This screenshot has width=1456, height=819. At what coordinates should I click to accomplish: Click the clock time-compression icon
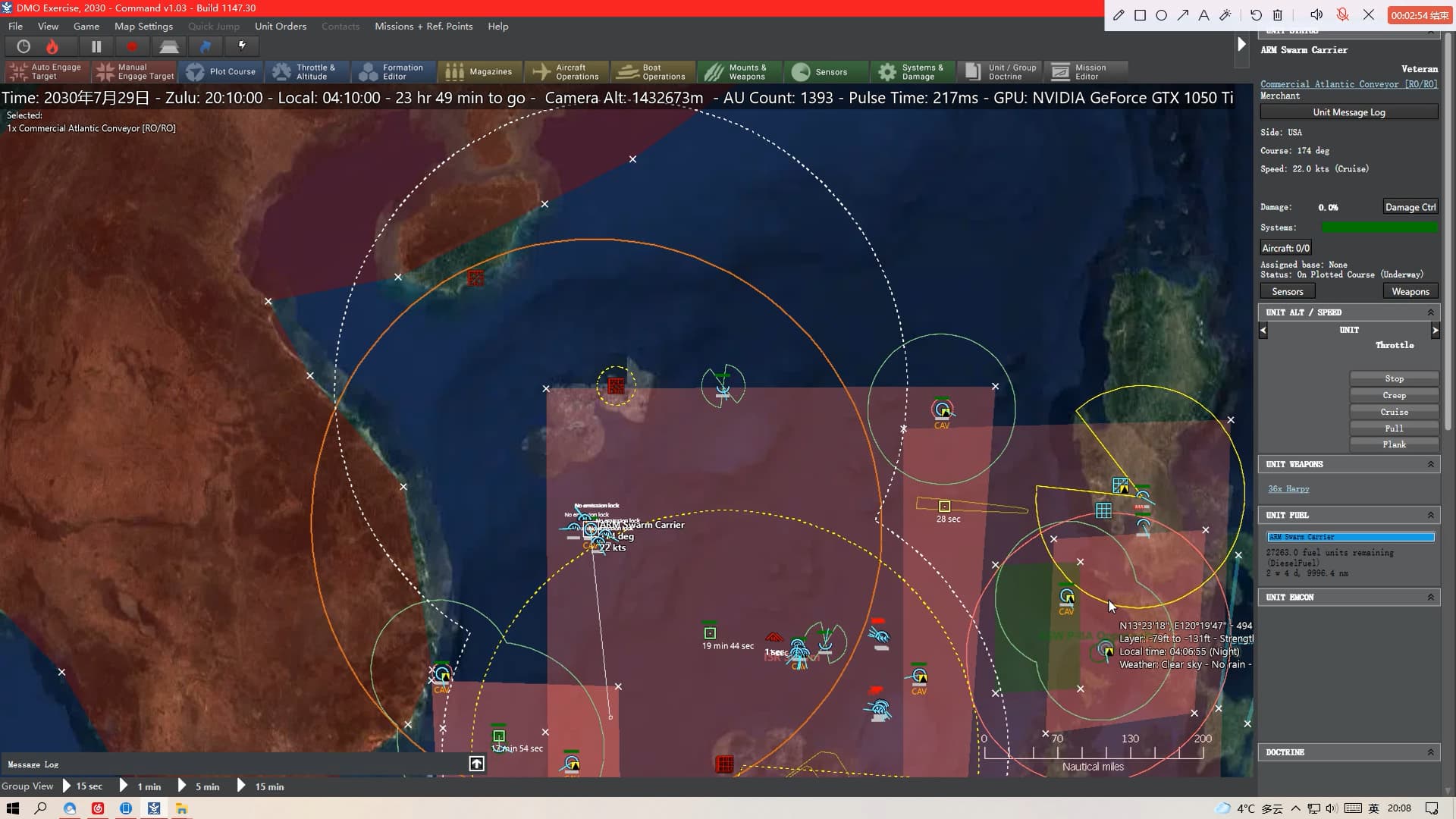click(24, 46)
